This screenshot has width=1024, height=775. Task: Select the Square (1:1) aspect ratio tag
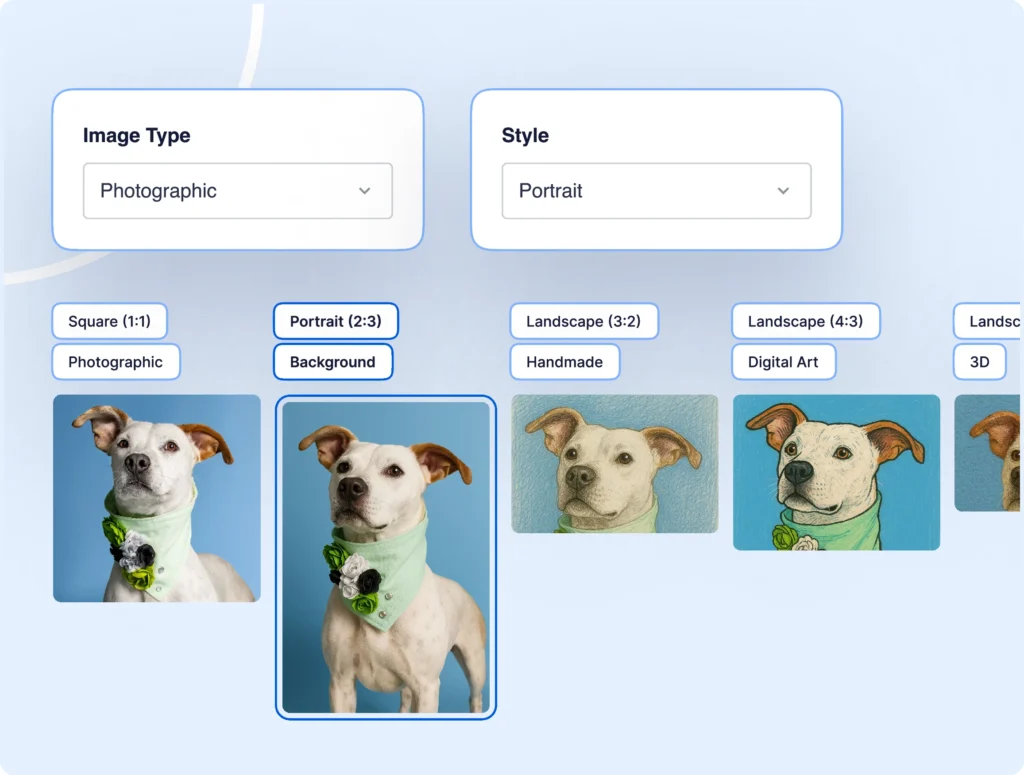(109, 322)
